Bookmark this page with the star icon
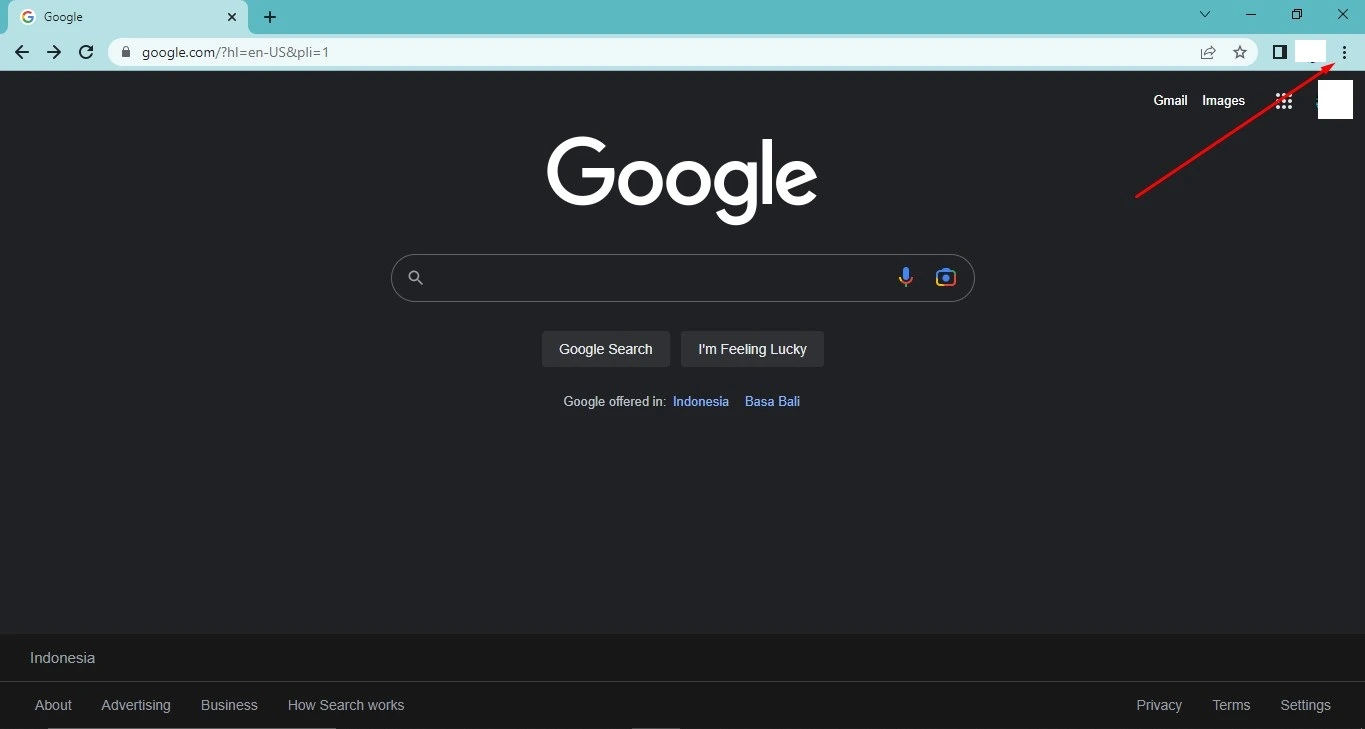Image resolution: width=1365 pixels, height=729 pixels. point(1240,52)
